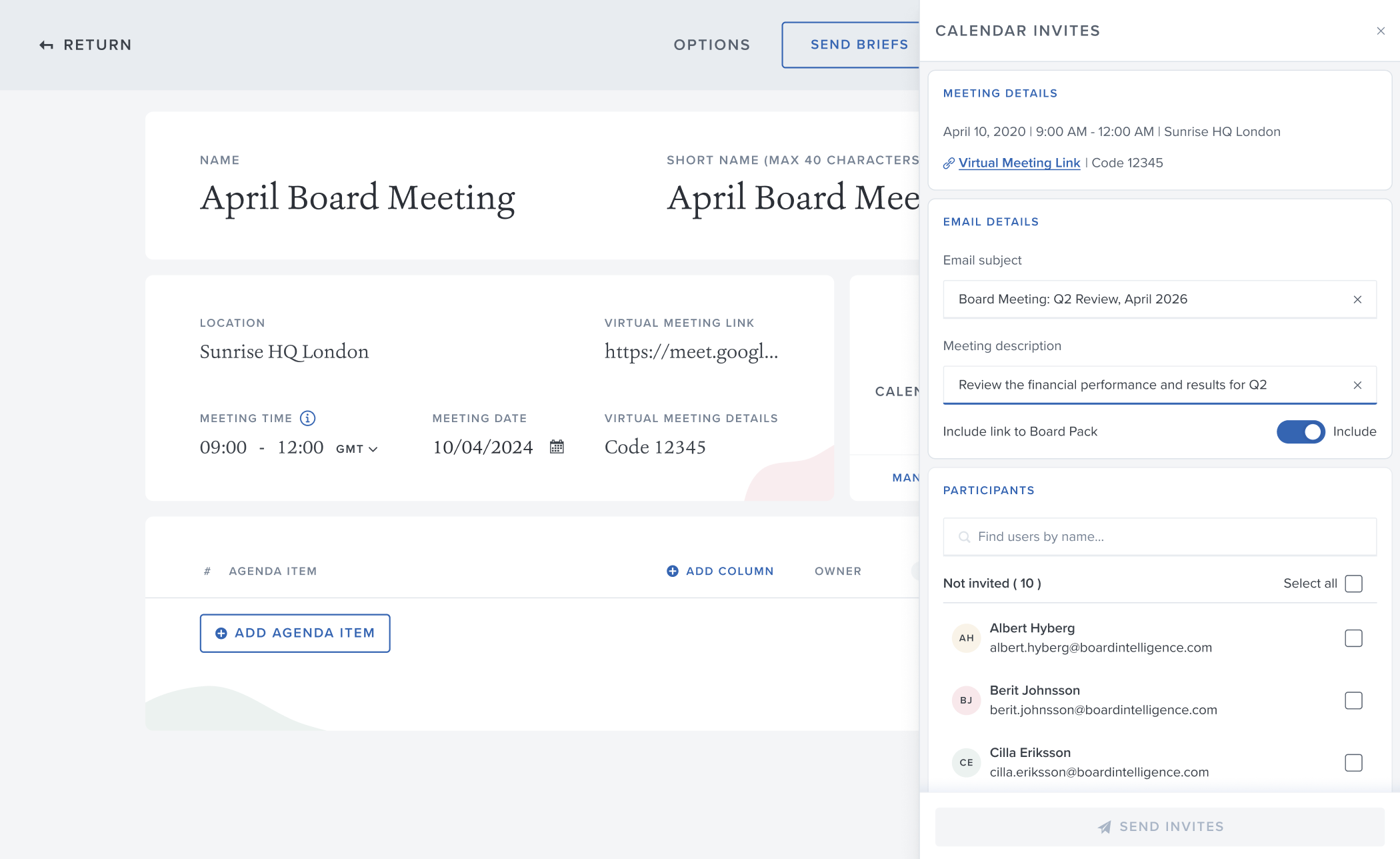Edit the virtual meeting link URL field

pyautogui.click(x=691, y=351)
